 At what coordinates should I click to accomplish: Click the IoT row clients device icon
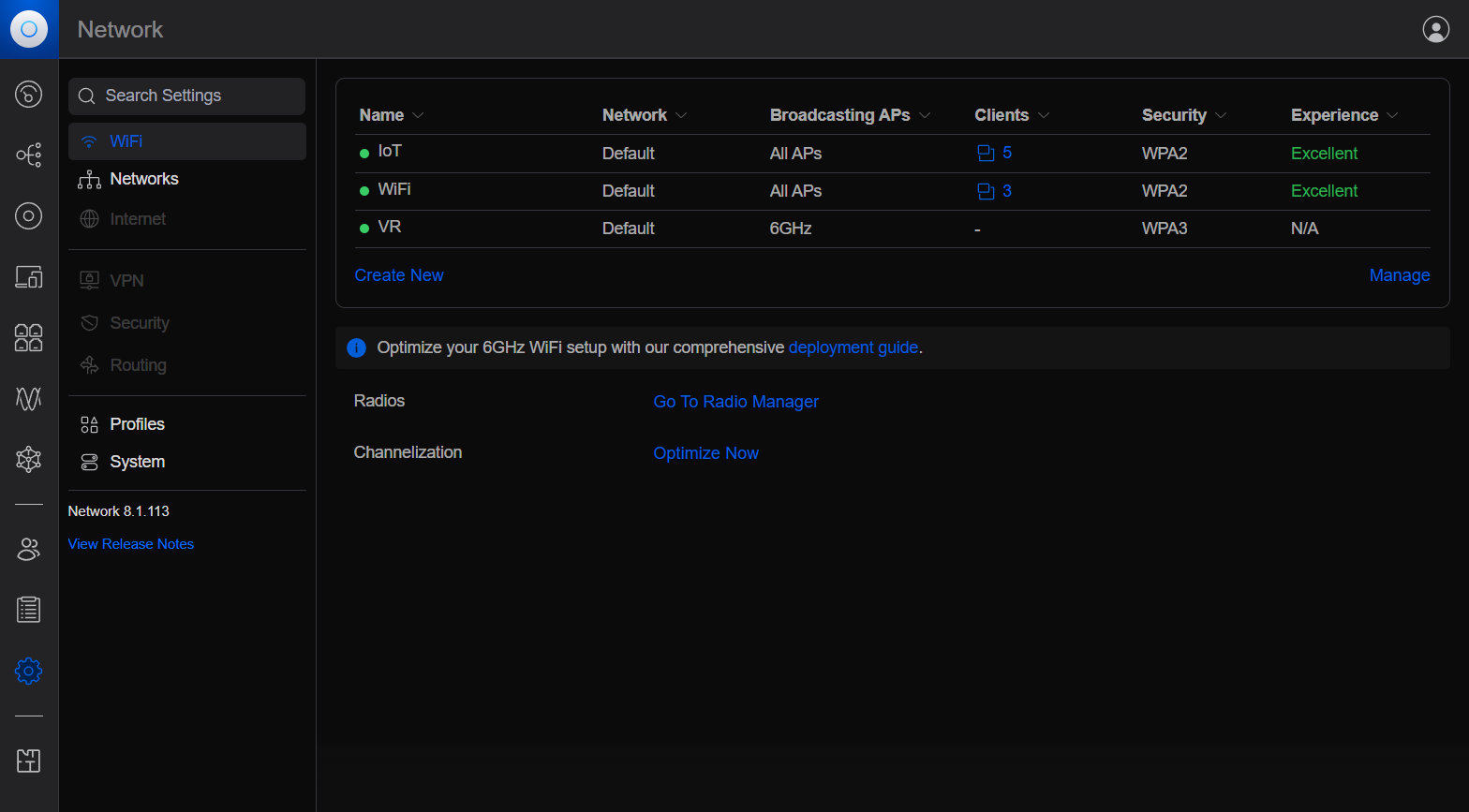pyautogui.click(x=986, y=154)
